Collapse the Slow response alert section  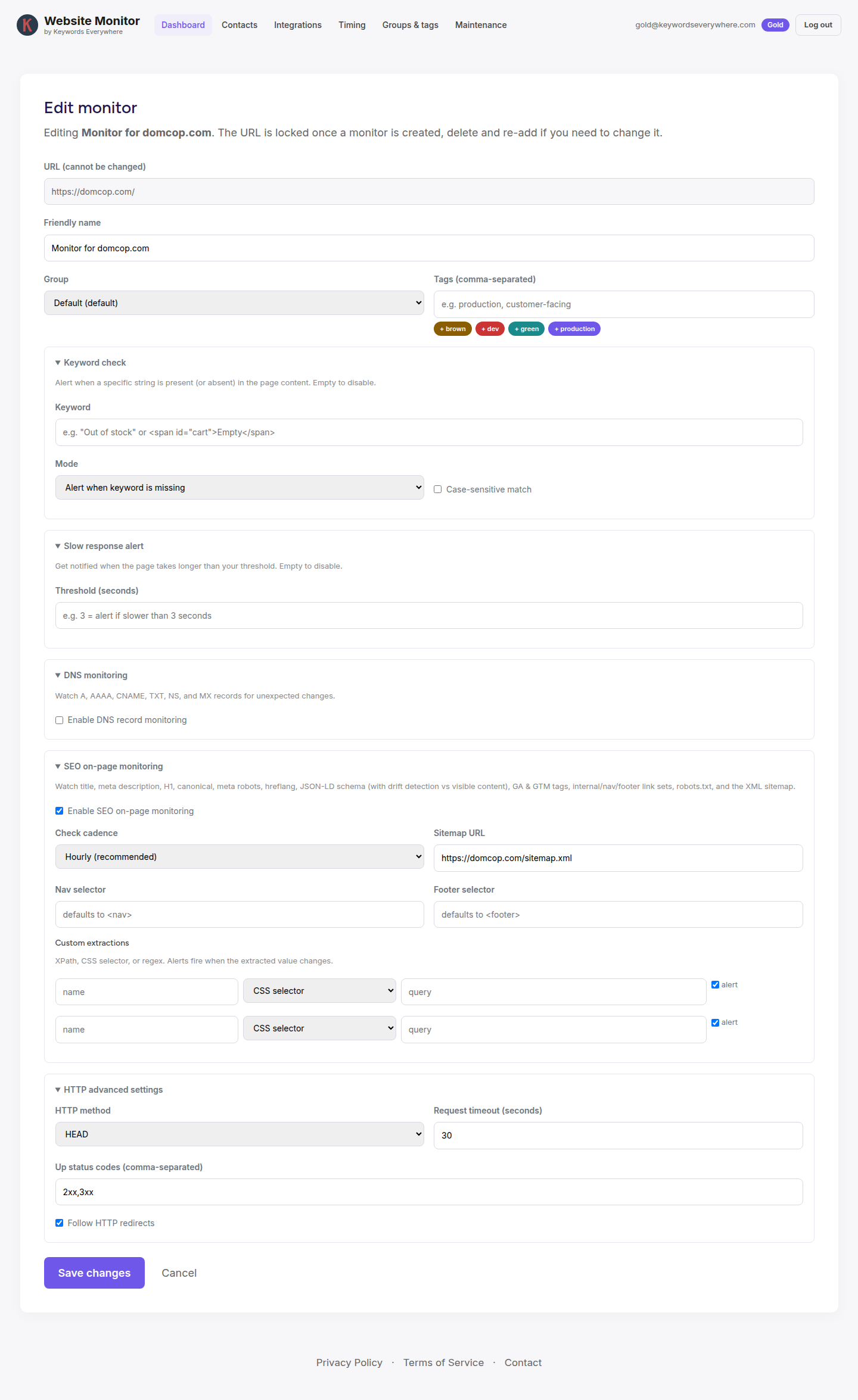pos(100,546)
